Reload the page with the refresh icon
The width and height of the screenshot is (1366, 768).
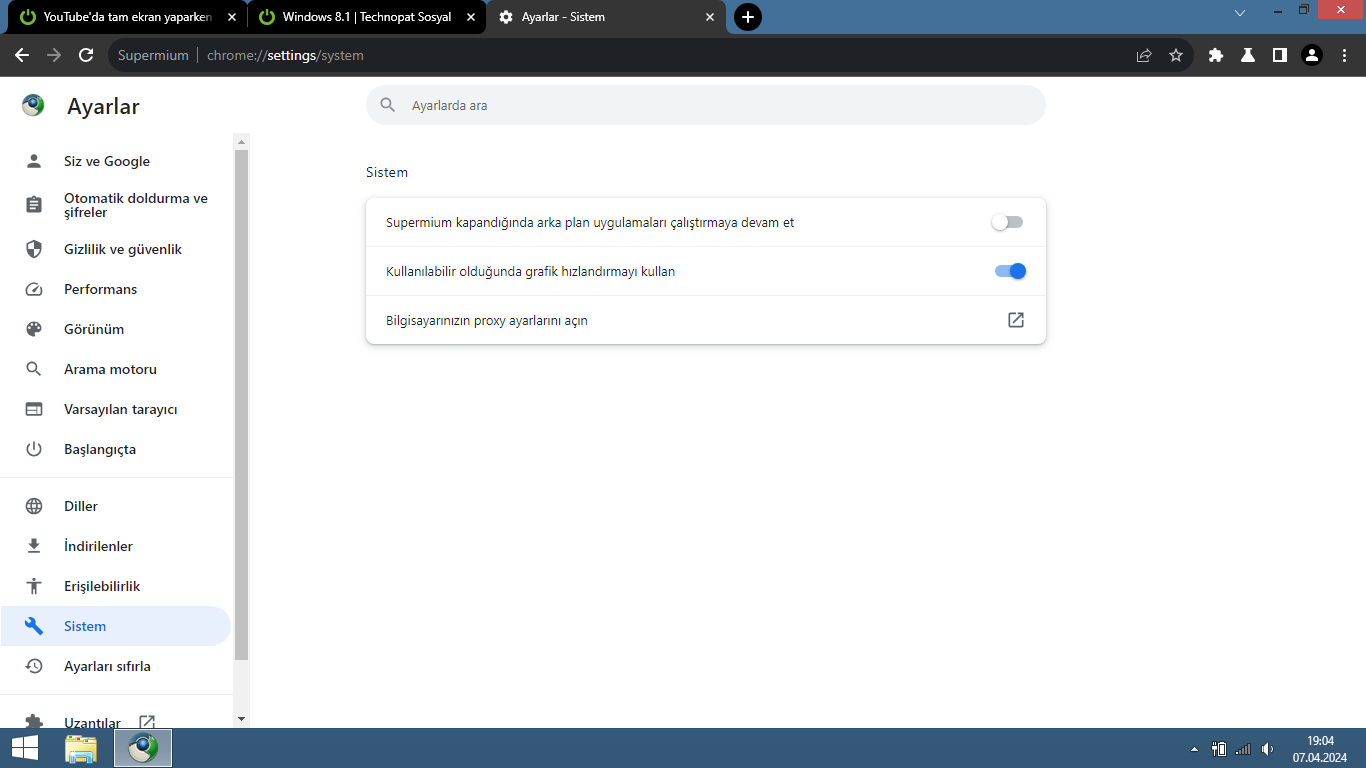[x=86, y=56]
